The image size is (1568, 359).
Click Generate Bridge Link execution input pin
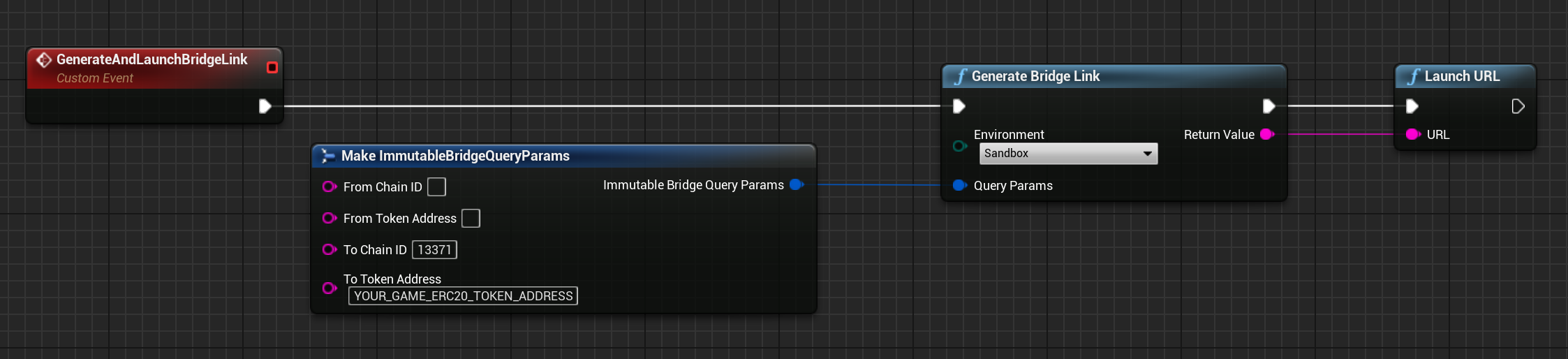tap(959, 106)
